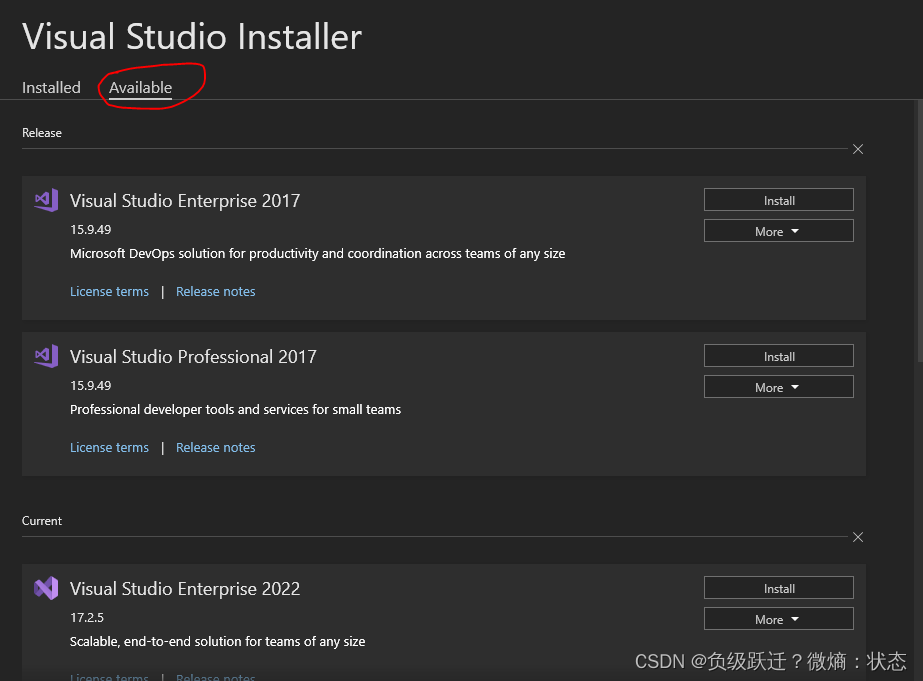Click the Visual Studio Professional 2017 title

click(x=193, y=357)
